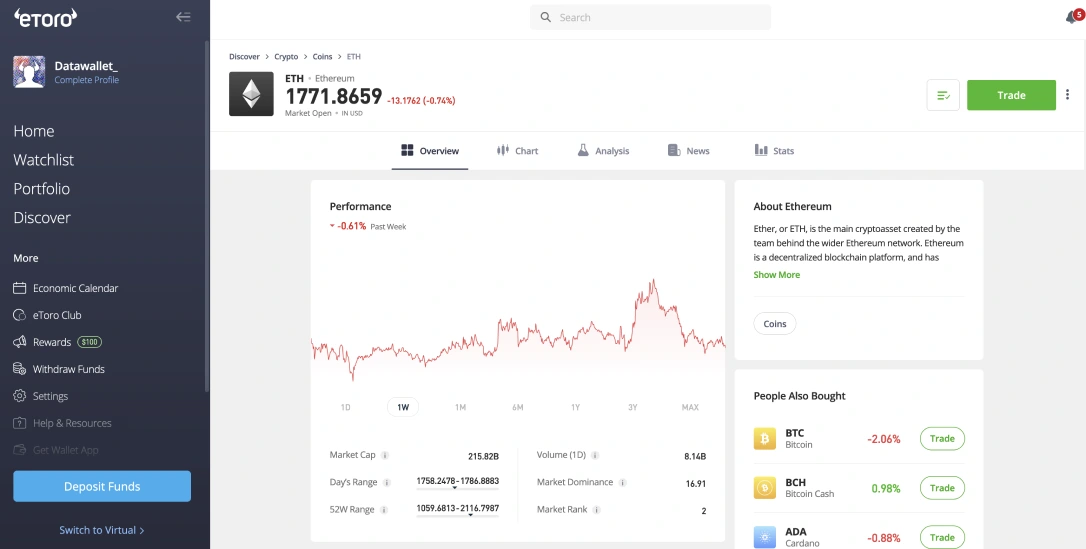Click Trade button for BTC
This screenshot has height=549, width=1086.
[x=942, y=439]
